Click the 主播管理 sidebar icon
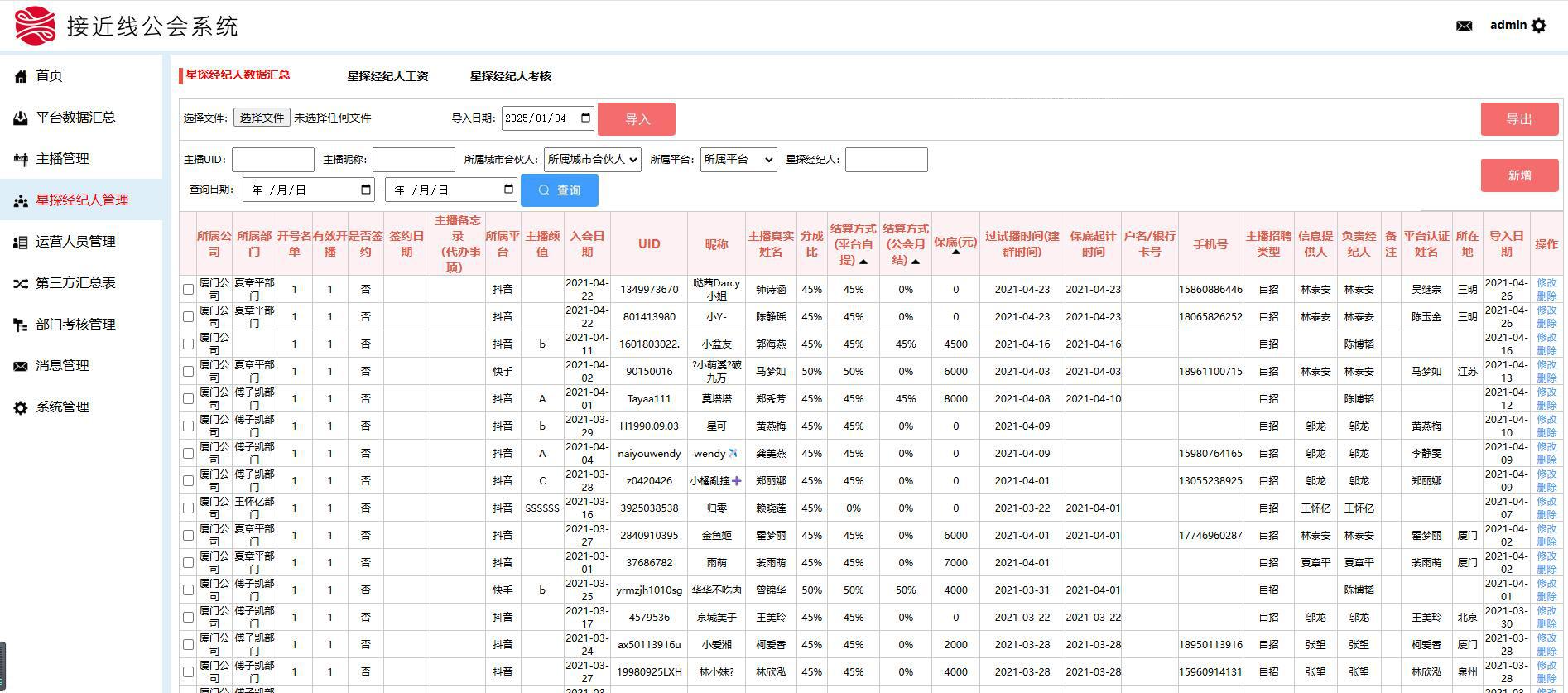Viewport: 1568px width, 693px height. (21, 159)
